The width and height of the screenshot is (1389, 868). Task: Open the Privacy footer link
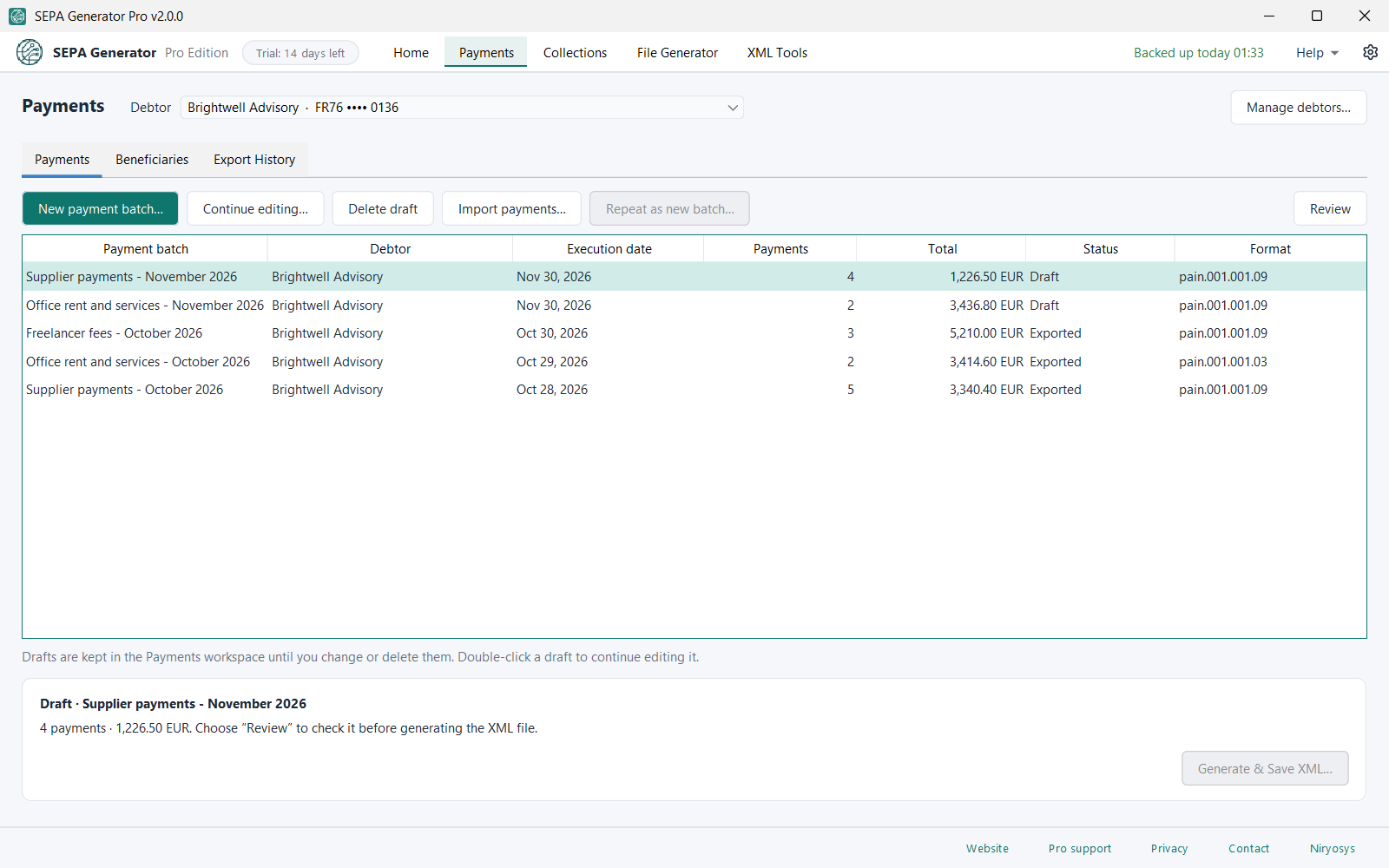(1168, 849)
